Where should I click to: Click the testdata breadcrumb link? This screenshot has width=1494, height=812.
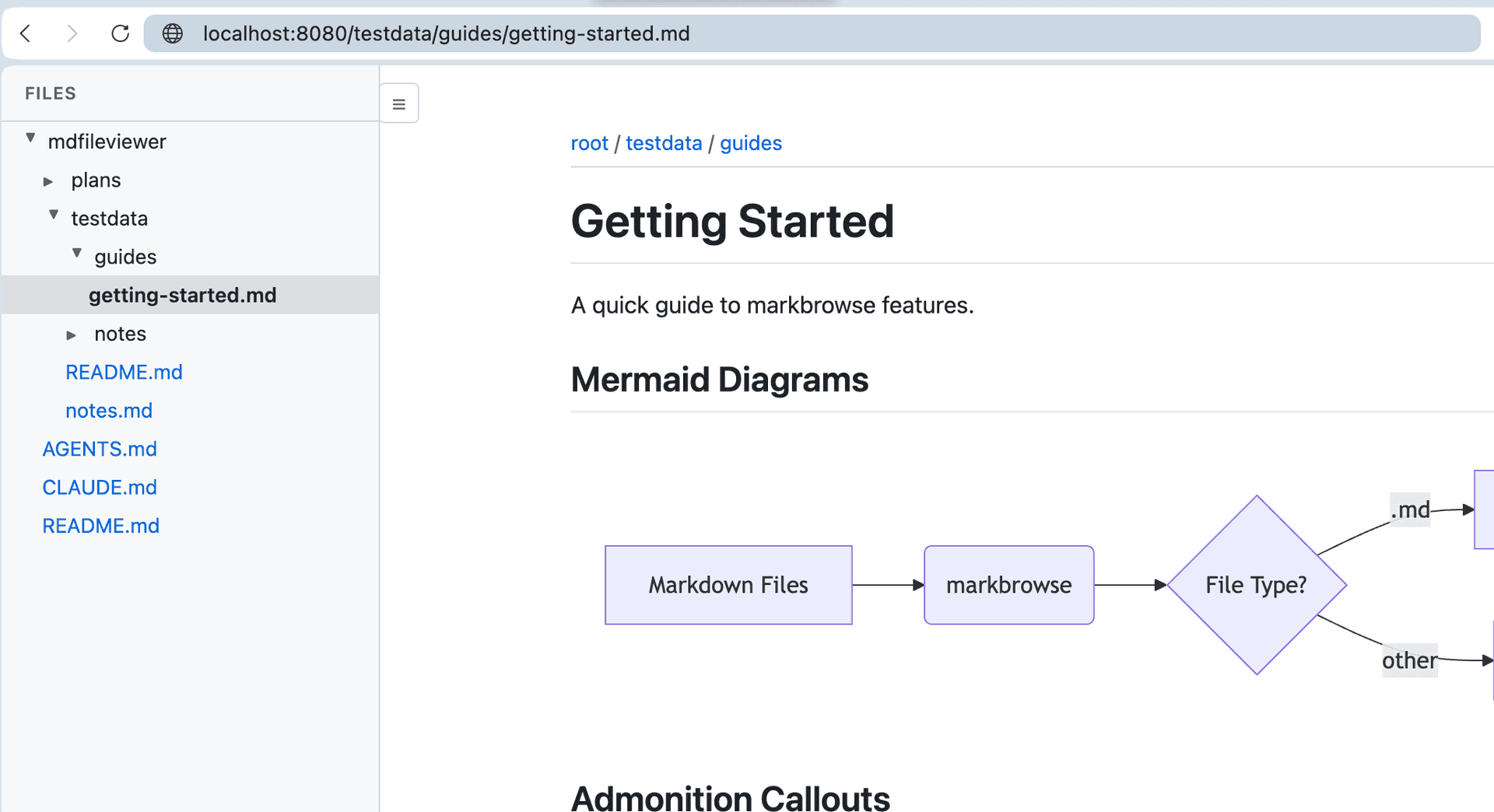coord(664,143)
